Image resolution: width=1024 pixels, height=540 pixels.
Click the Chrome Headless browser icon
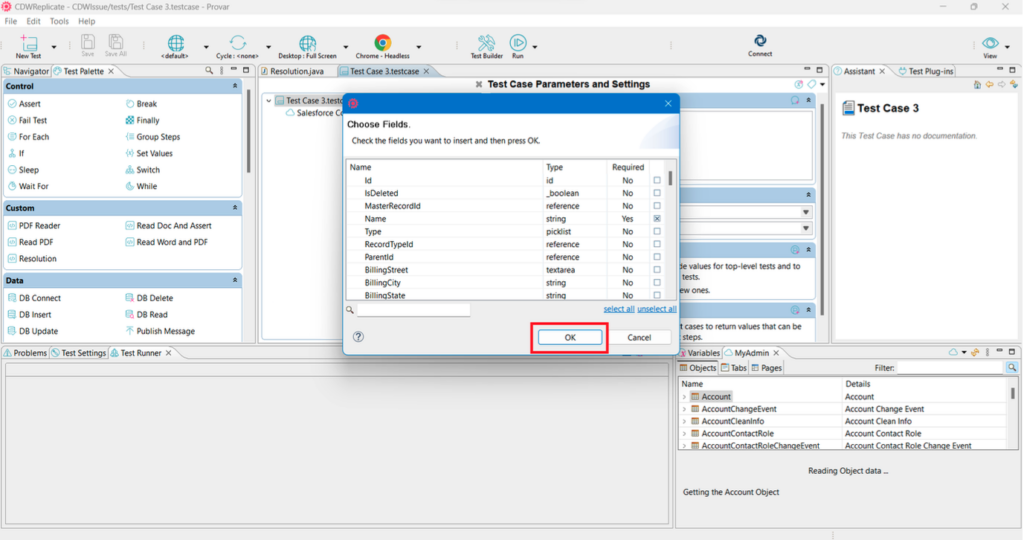coord(383,43)
